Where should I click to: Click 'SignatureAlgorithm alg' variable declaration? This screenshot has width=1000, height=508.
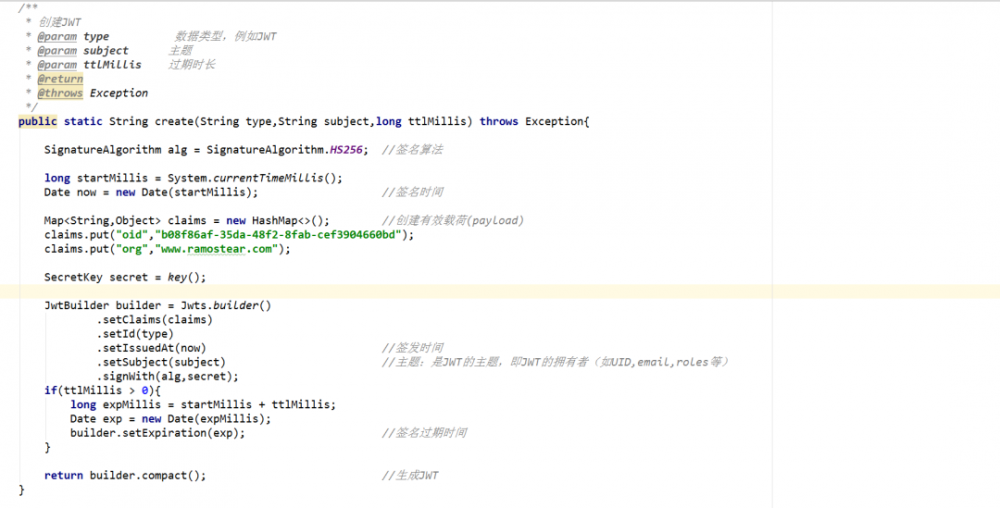coord(115,150)
